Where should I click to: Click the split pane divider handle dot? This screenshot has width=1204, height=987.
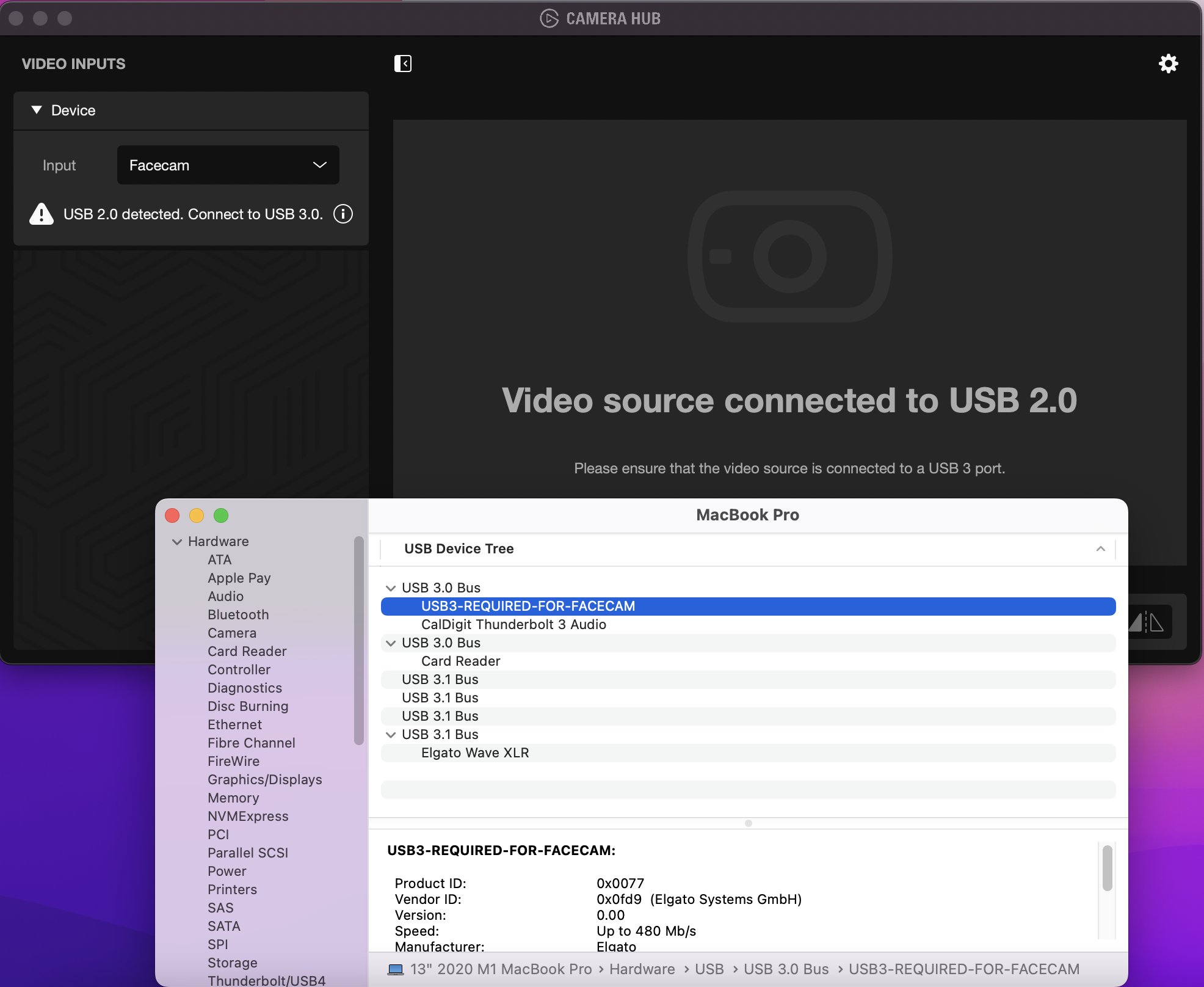748,823
